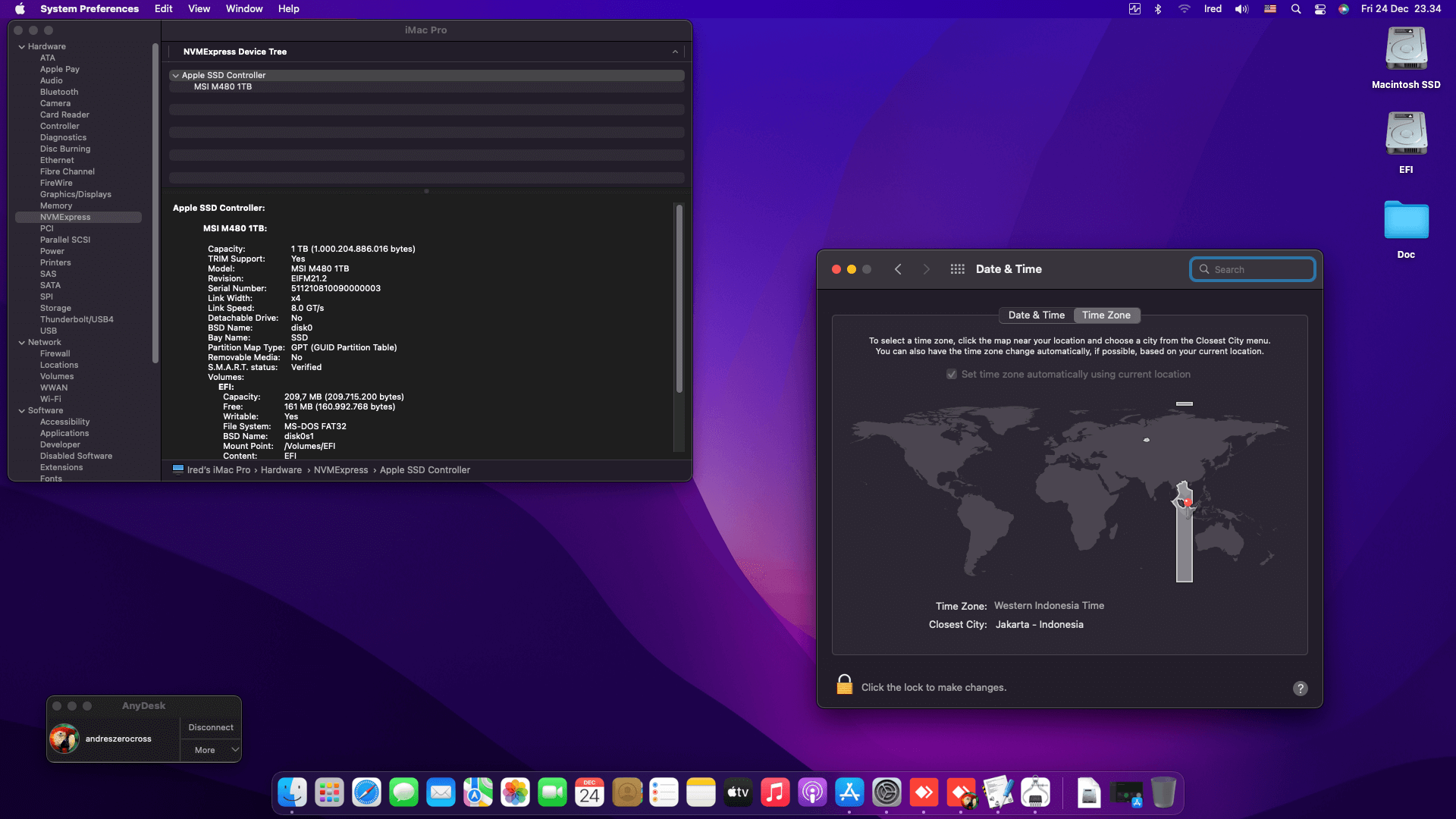Click the Search field in Date & Time
1456x819 pixels.
(x=1253, y=269)
